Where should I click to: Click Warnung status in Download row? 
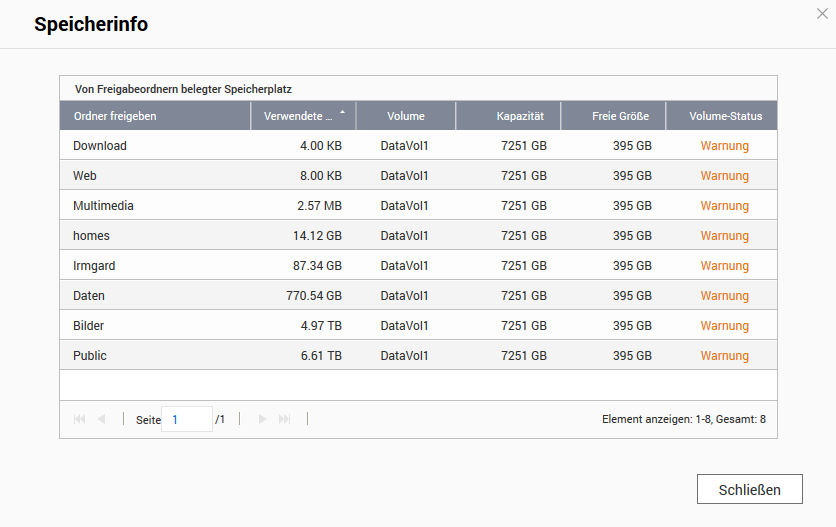(x=725, y=146)
